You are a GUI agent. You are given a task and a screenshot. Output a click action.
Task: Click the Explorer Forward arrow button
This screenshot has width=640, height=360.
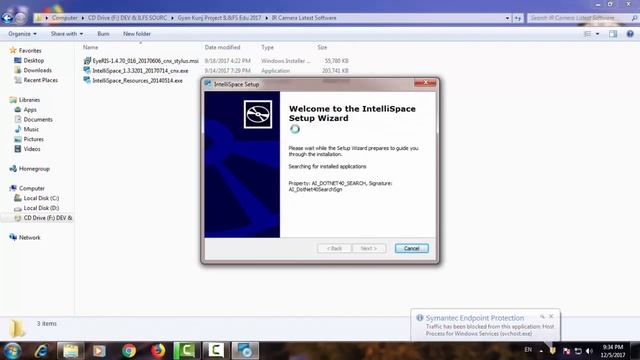(20, 18)
